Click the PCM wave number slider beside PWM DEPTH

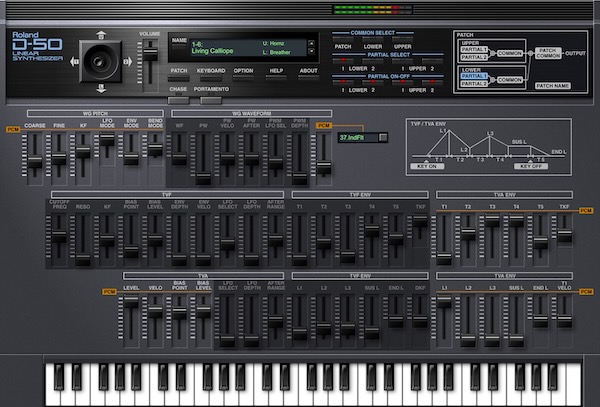(324, 168)
